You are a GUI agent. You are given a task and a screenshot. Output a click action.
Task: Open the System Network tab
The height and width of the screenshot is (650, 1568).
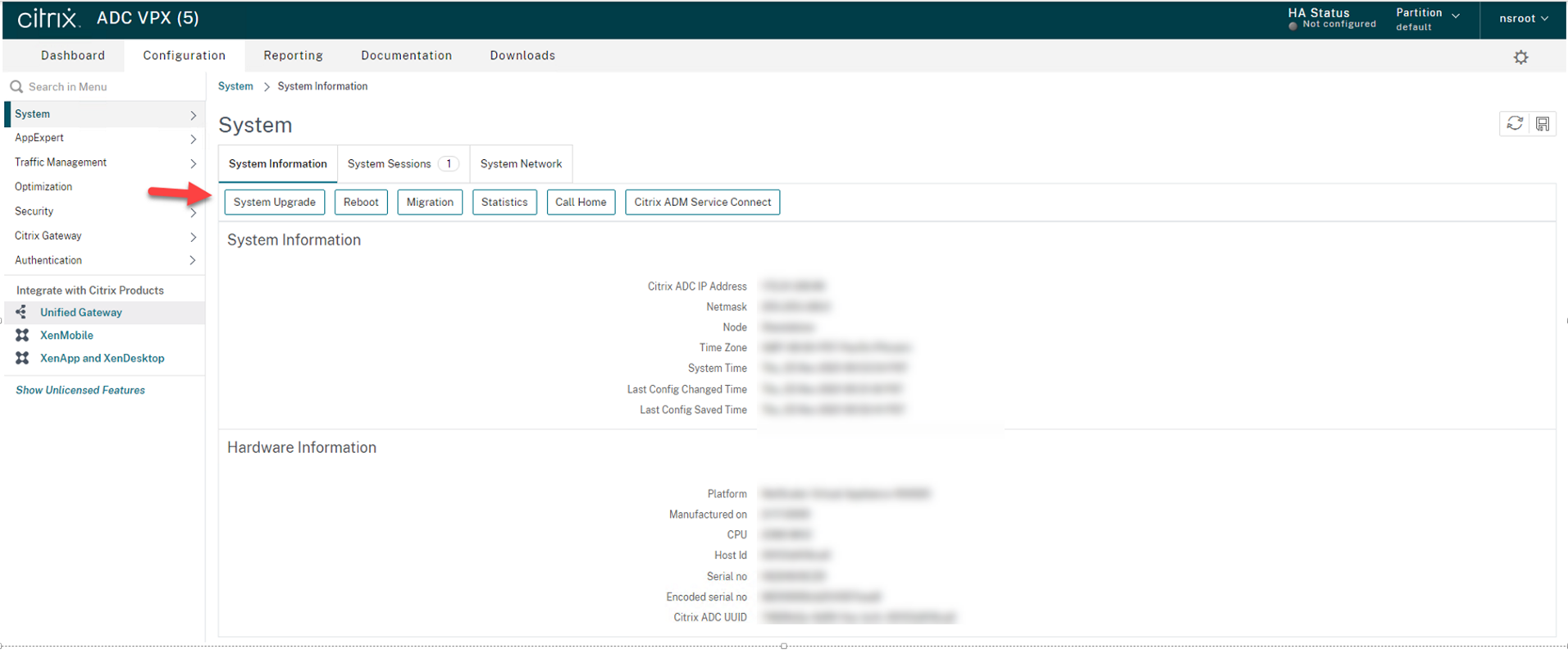click(521, 164)
